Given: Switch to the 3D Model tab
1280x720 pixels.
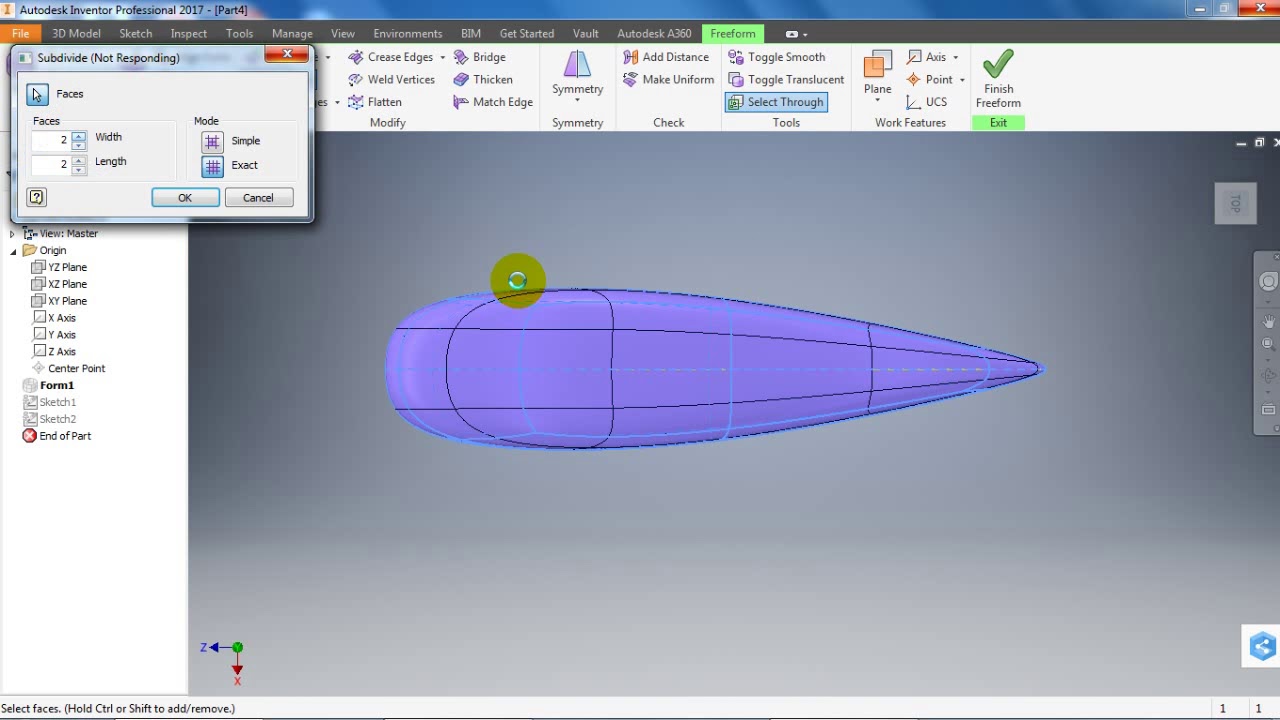Looking at the screenshot, I should click(x=76, y=33).
